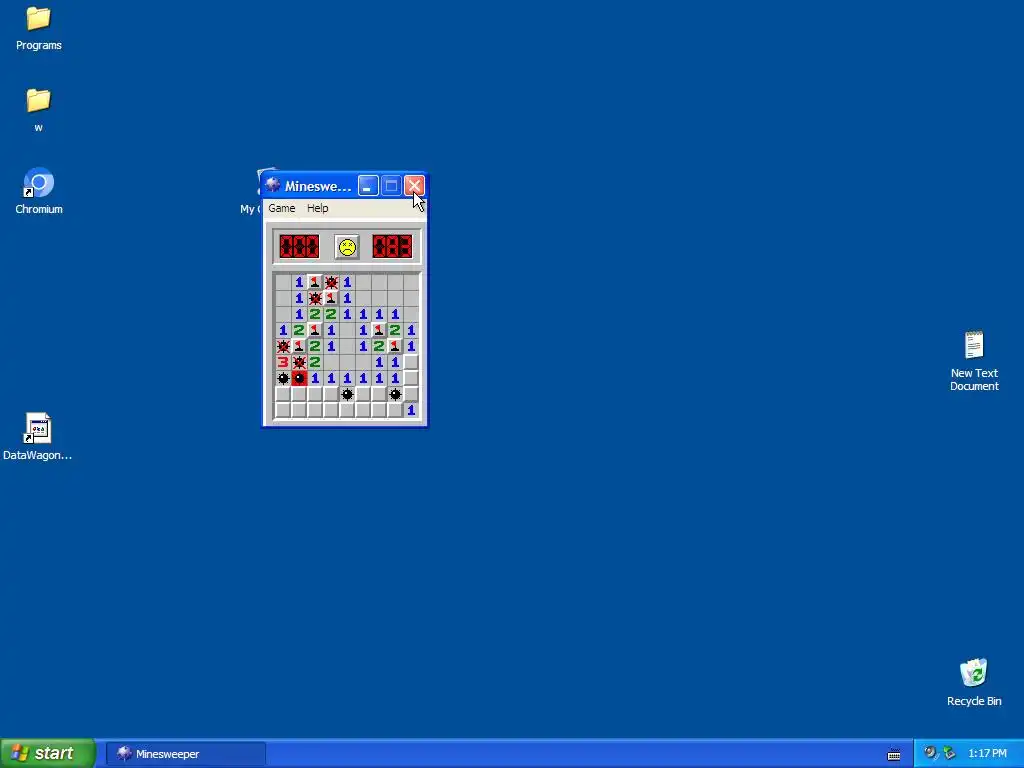Viewport: 1024px width, 768px height.
Task: Click the crossed-out mine in the board's top row
Action: (331, 282)
